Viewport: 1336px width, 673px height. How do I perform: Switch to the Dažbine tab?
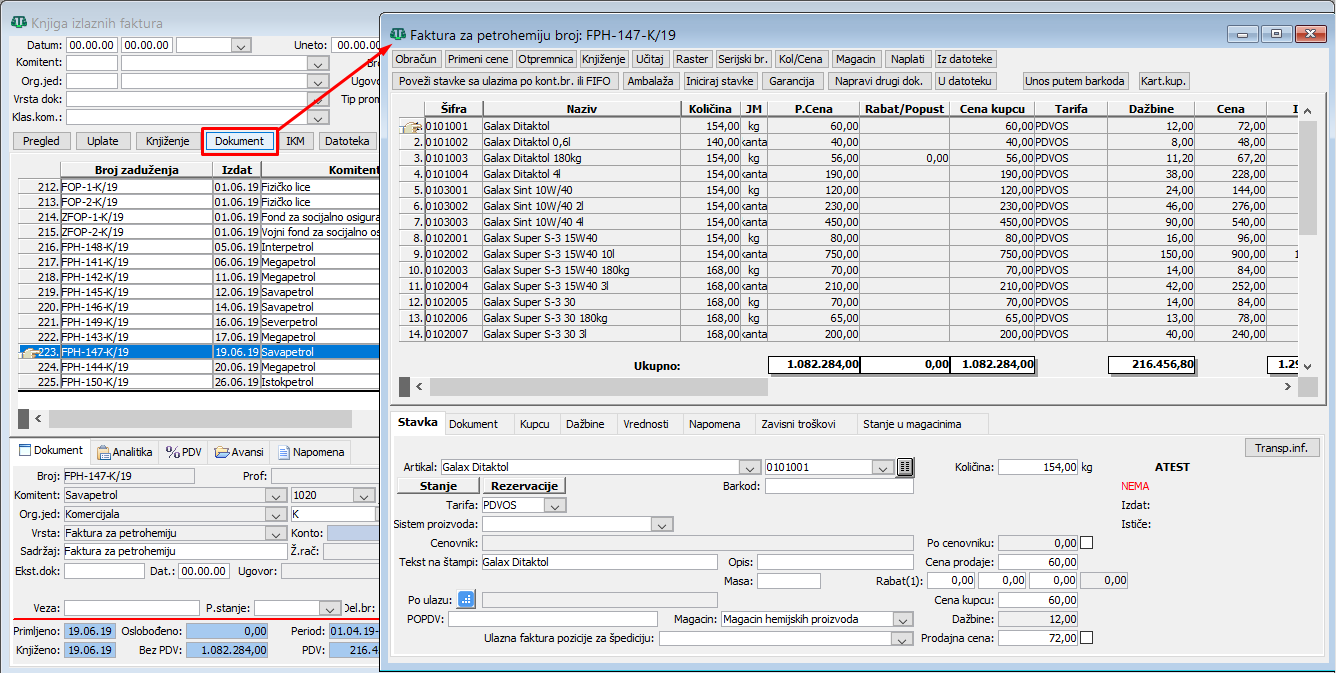coord(585,424)
